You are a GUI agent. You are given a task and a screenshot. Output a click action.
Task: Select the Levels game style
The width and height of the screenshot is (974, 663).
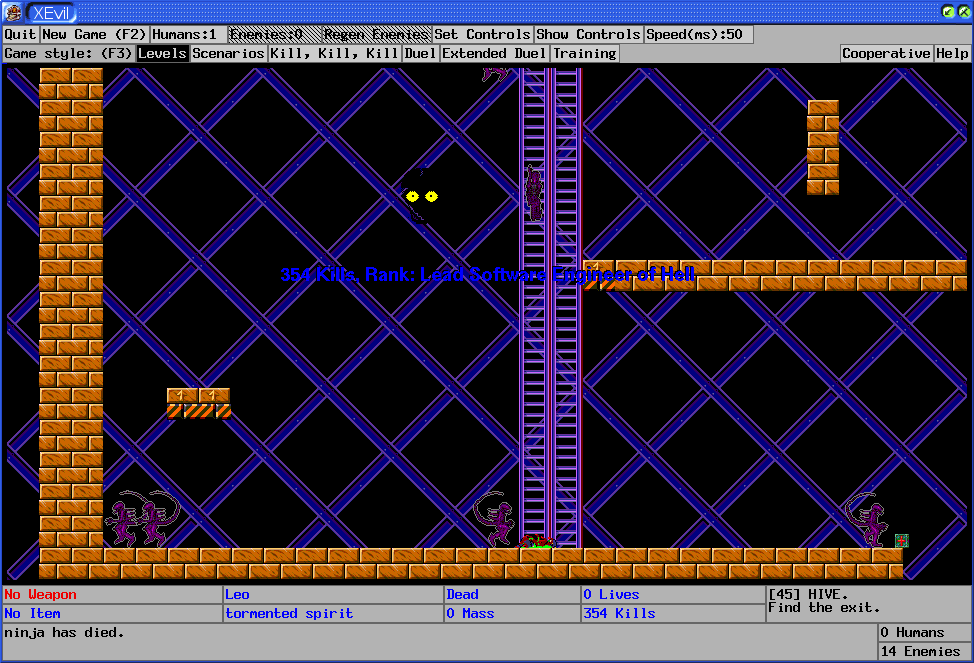(x=162, y=53)
